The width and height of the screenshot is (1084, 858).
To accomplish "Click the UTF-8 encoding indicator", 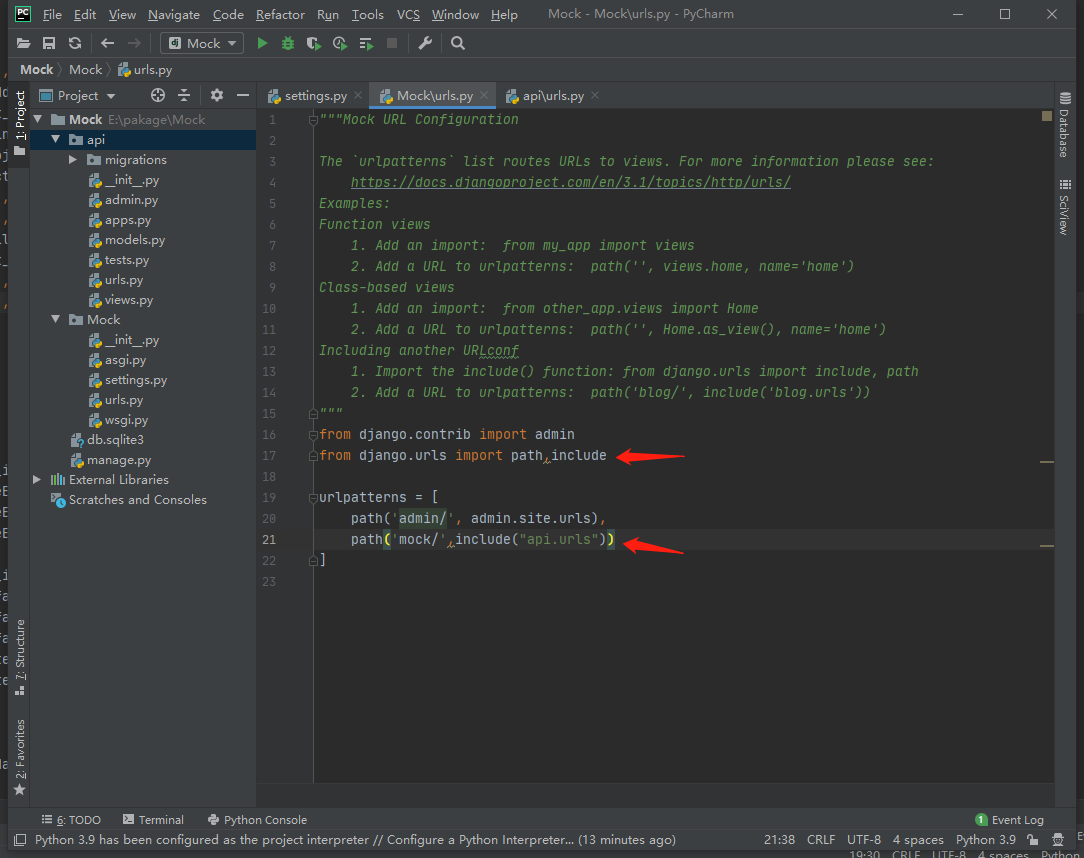I will pos(864,840).
